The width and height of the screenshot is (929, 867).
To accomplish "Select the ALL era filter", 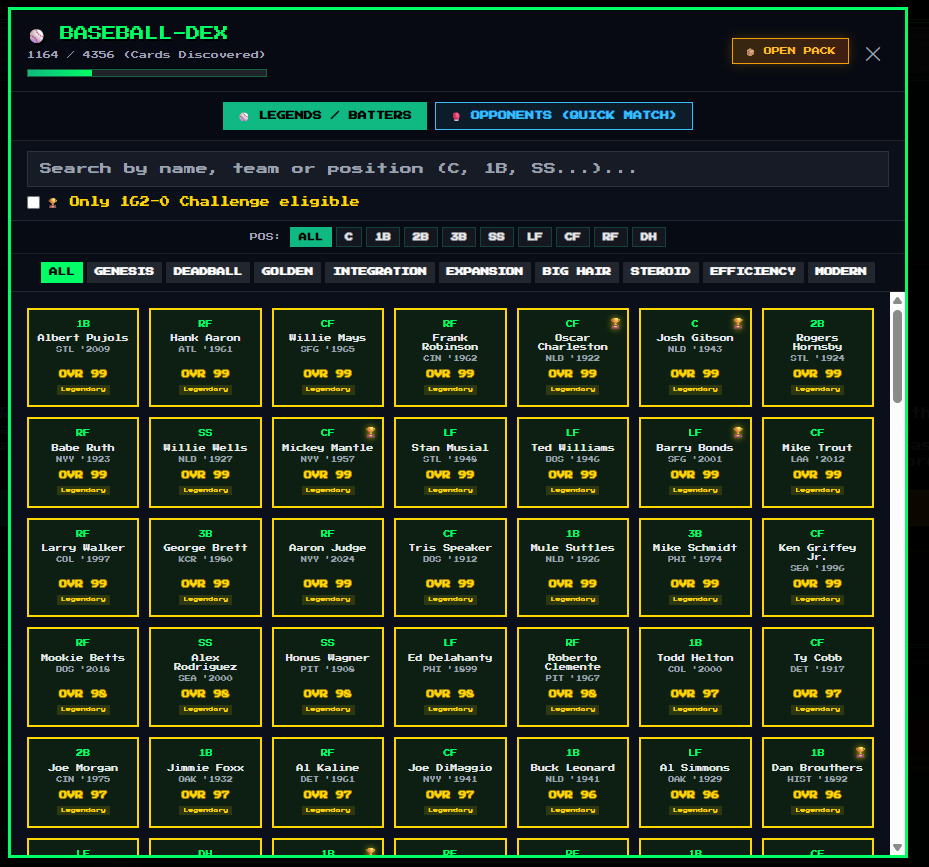I will click(62, 272).
